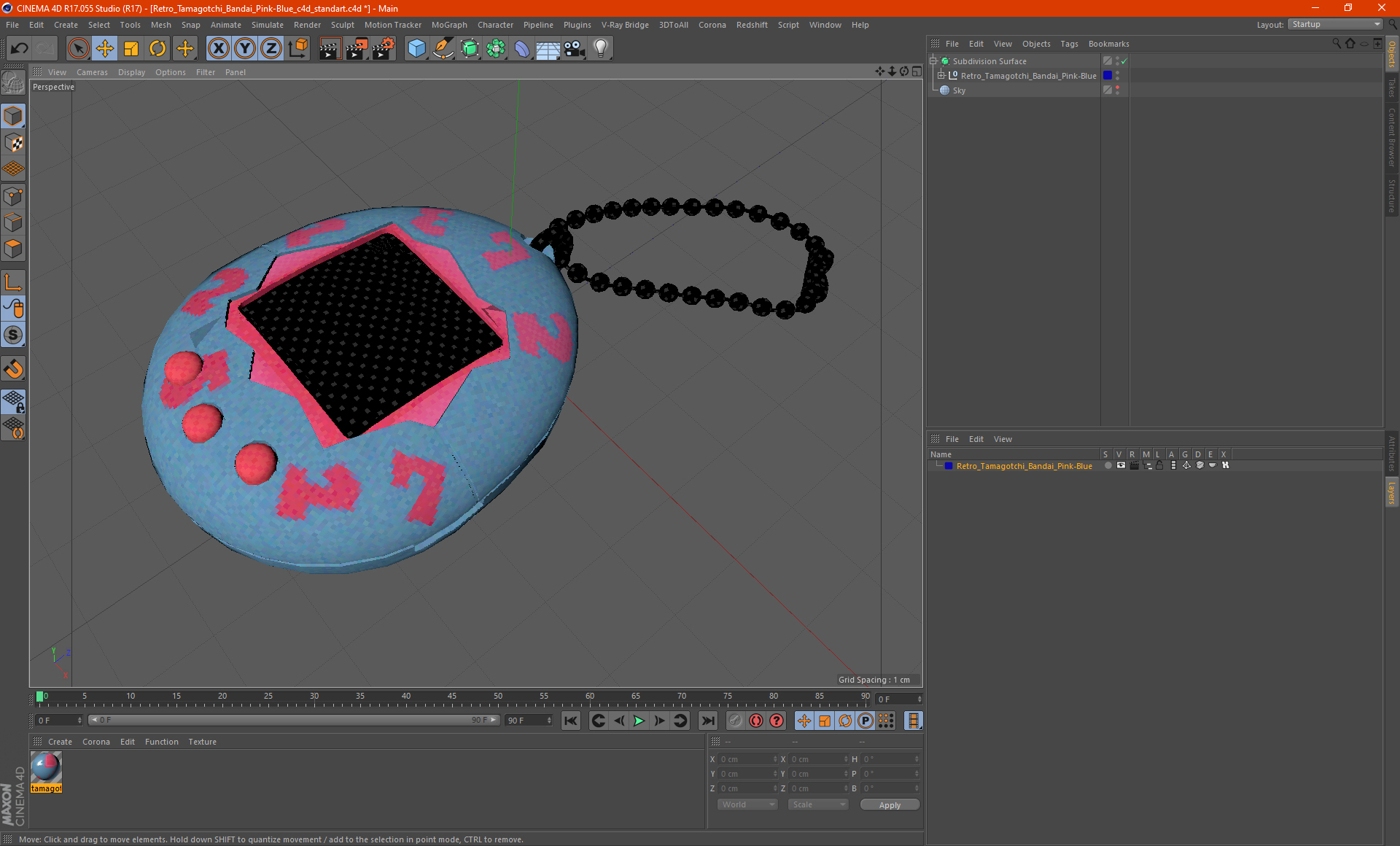Switch to the Takes side tab

pyautogui.click(x=1391, y=88)
